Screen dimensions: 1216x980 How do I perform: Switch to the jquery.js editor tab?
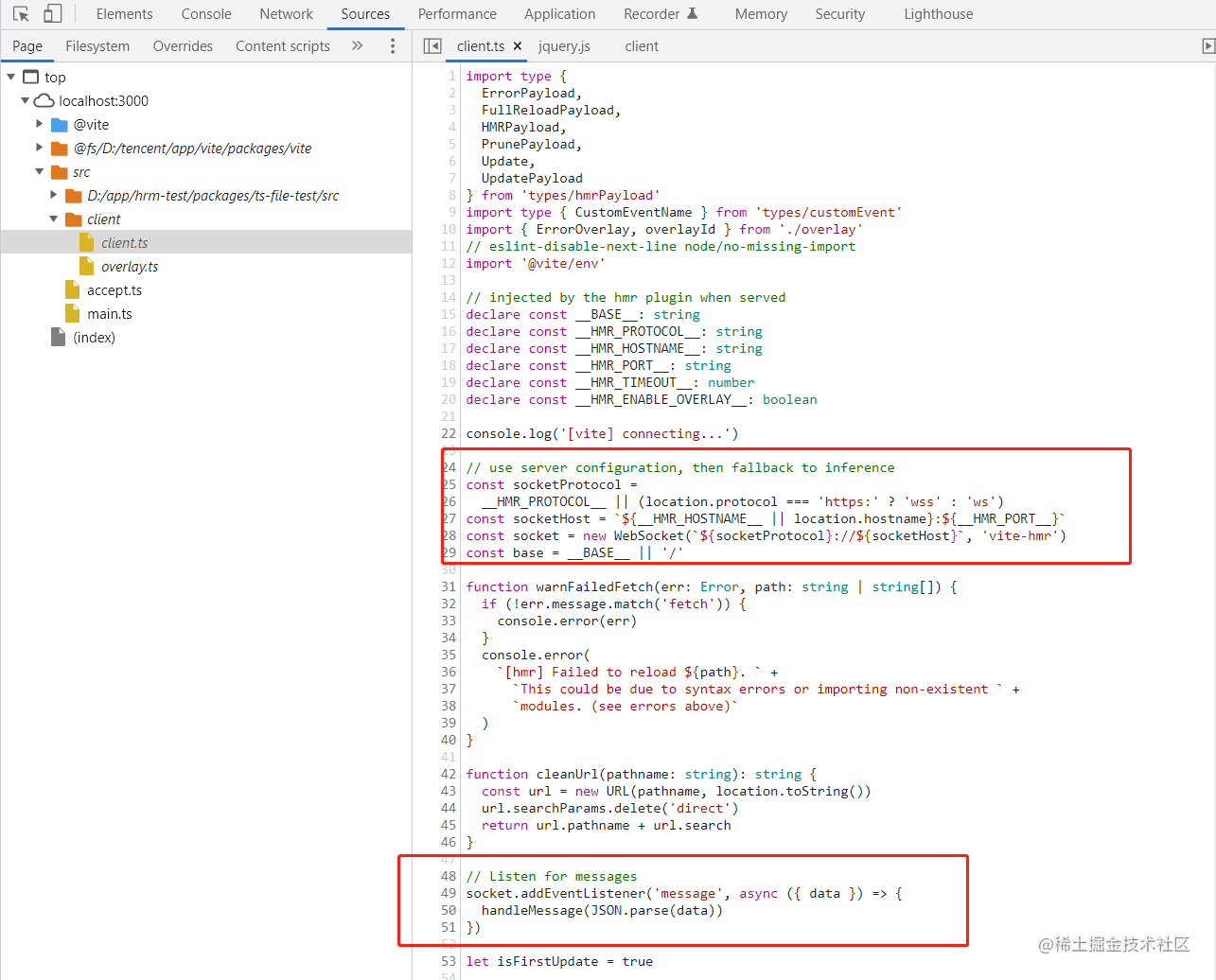(x=564, y=46)
